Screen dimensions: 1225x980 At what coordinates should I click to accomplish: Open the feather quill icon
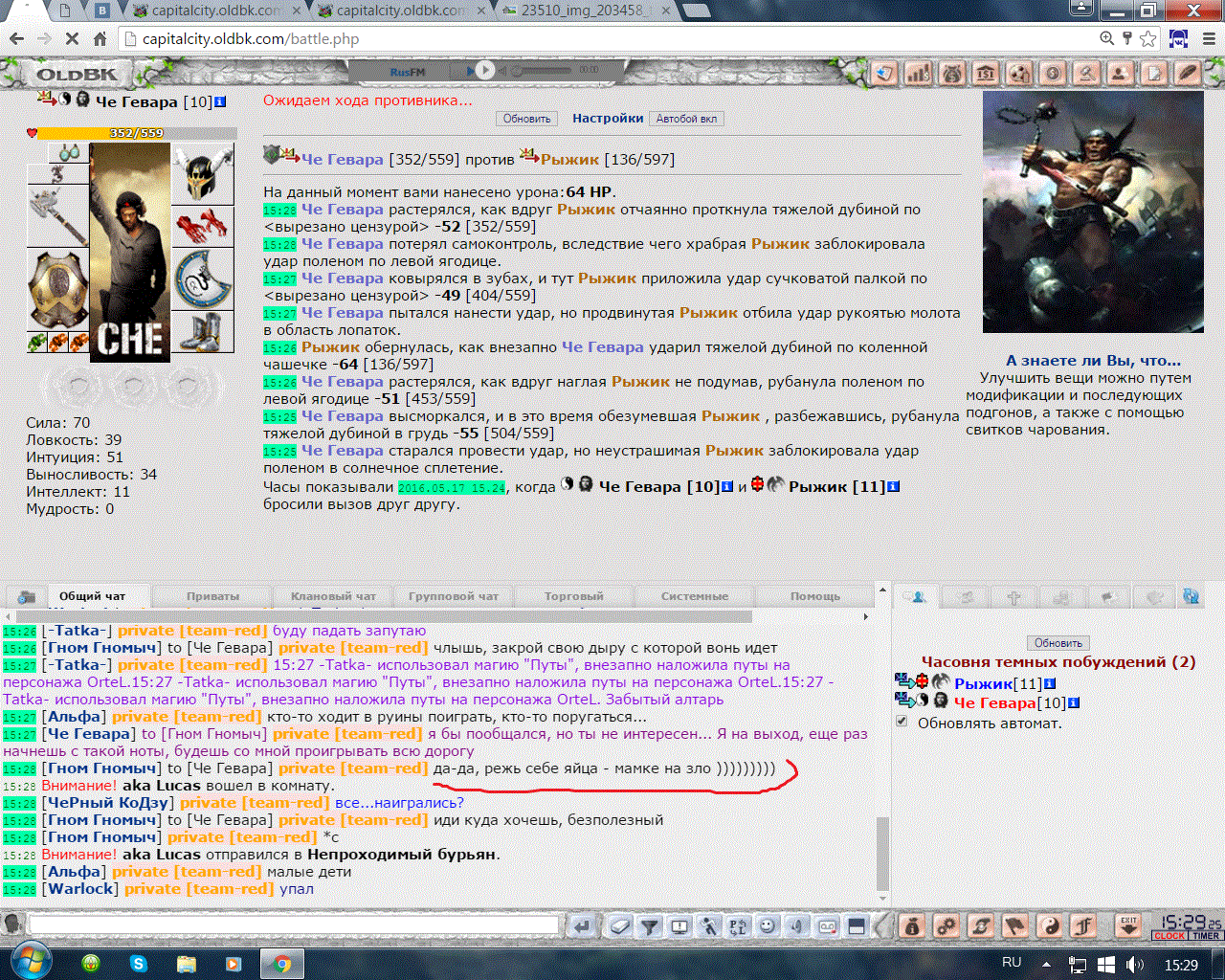pyautogui.click(x=1187, y=73)
